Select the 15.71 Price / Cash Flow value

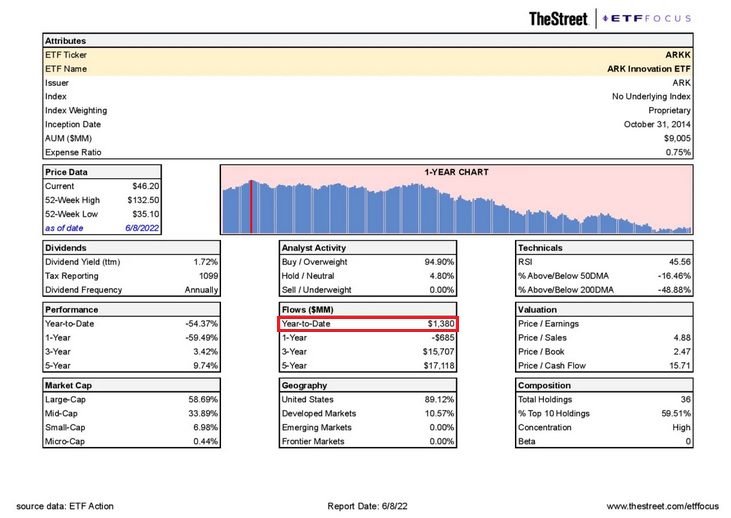coord(680,366)
